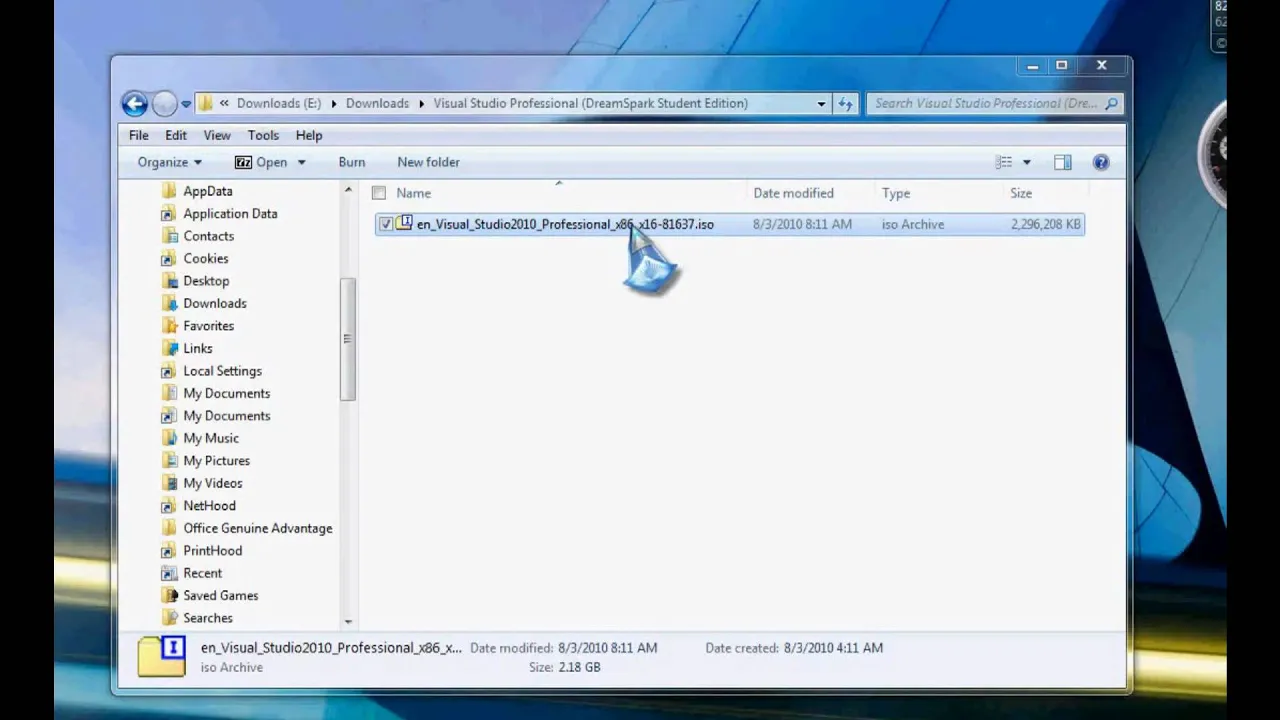Open the File menu

tap(139, 135)
